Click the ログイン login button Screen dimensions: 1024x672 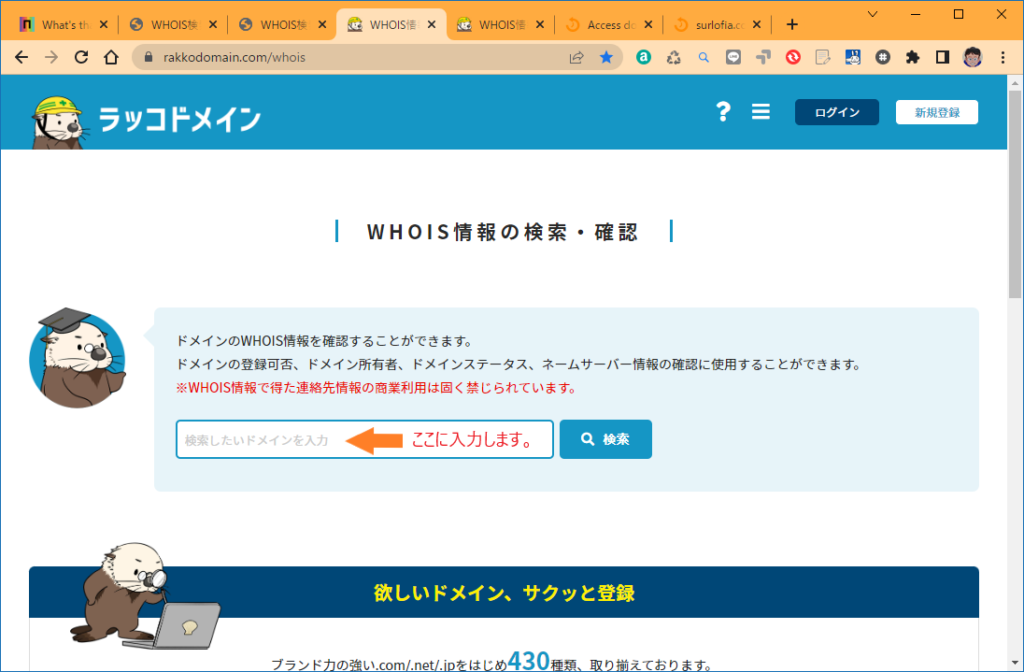836,112
